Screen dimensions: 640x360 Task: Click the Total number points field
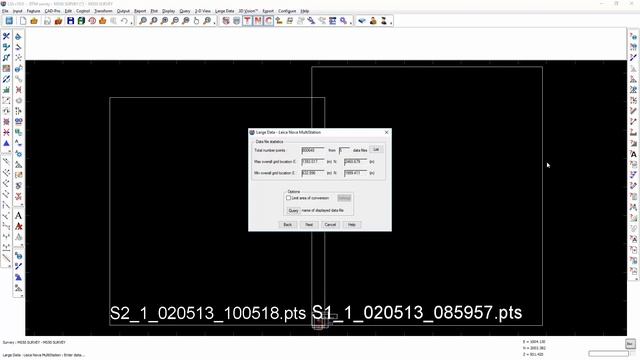(313, 150)
